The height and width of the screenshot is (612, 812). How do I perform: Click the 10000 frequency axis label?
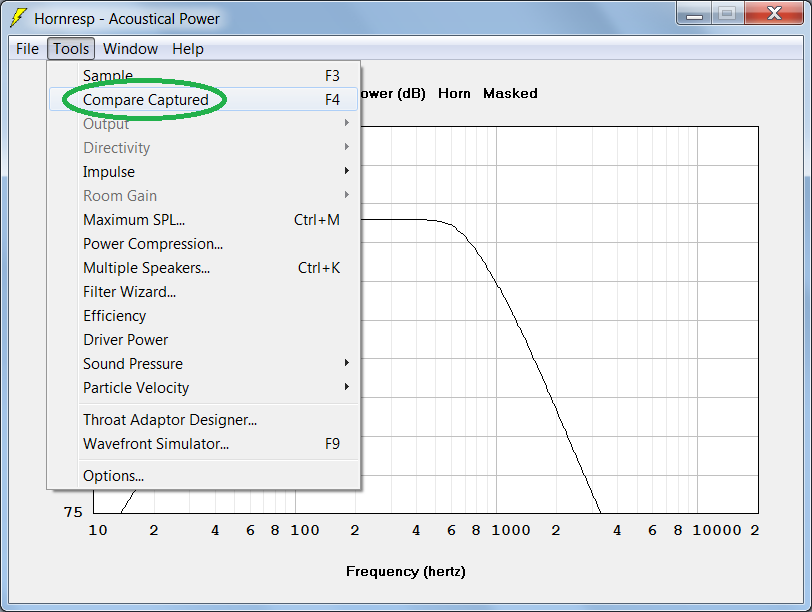tap(717, 530)
